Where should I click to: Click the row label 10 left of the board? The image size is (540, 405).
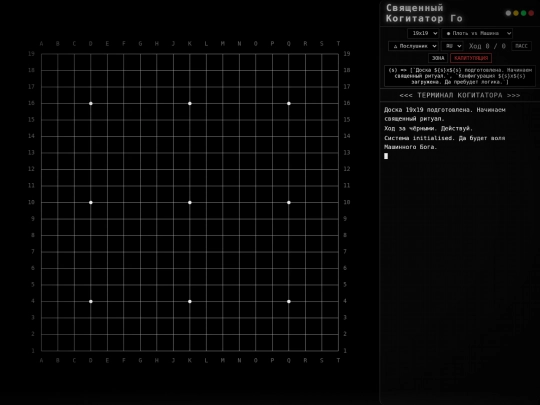(31, 202)
